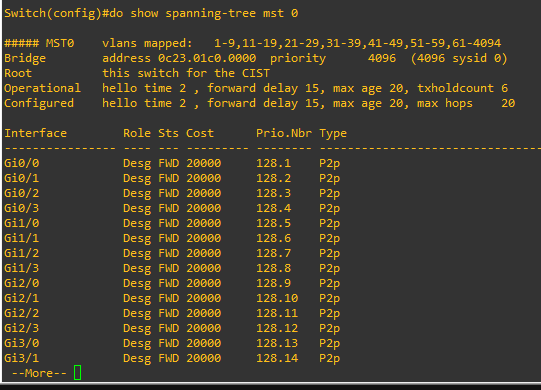The height and width of the screenshot is (390, 541).
Task: Click 'FWD' status in Gi1/0 row
Action: coord(168,223)
